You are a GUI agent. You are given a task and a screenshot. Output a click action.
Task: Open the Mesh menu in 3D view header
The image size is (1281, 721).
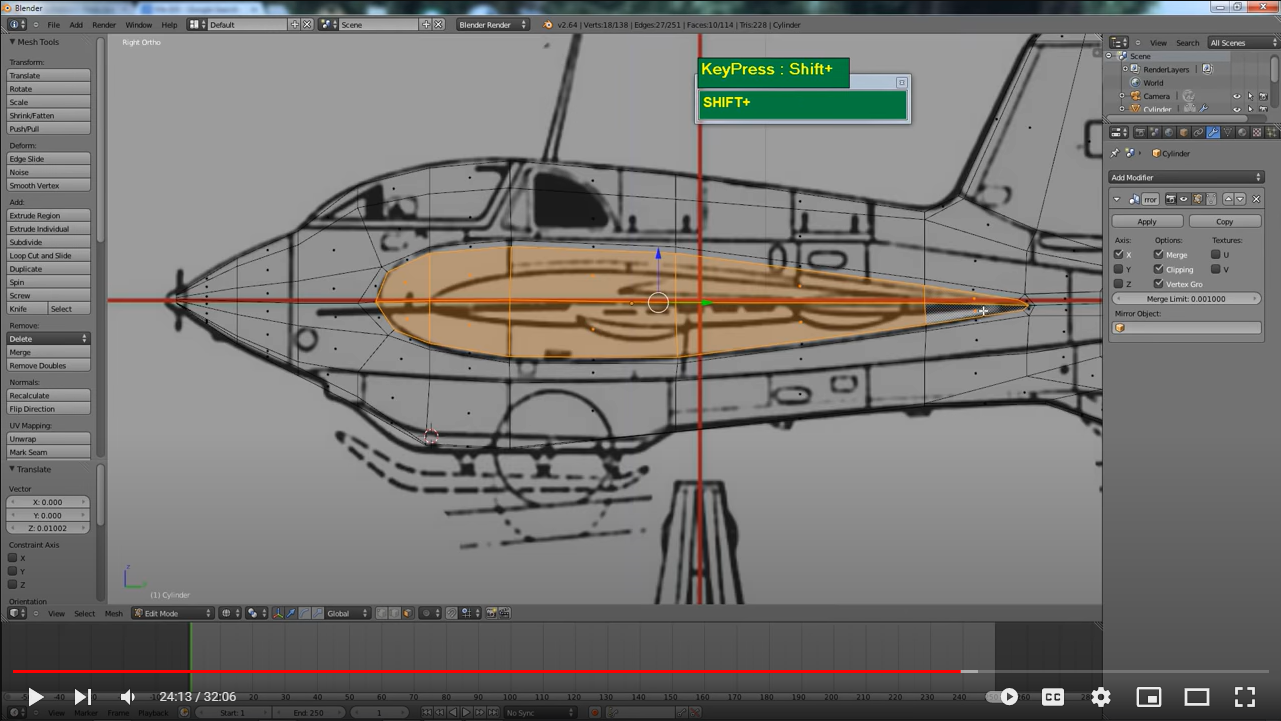(114, 613)
